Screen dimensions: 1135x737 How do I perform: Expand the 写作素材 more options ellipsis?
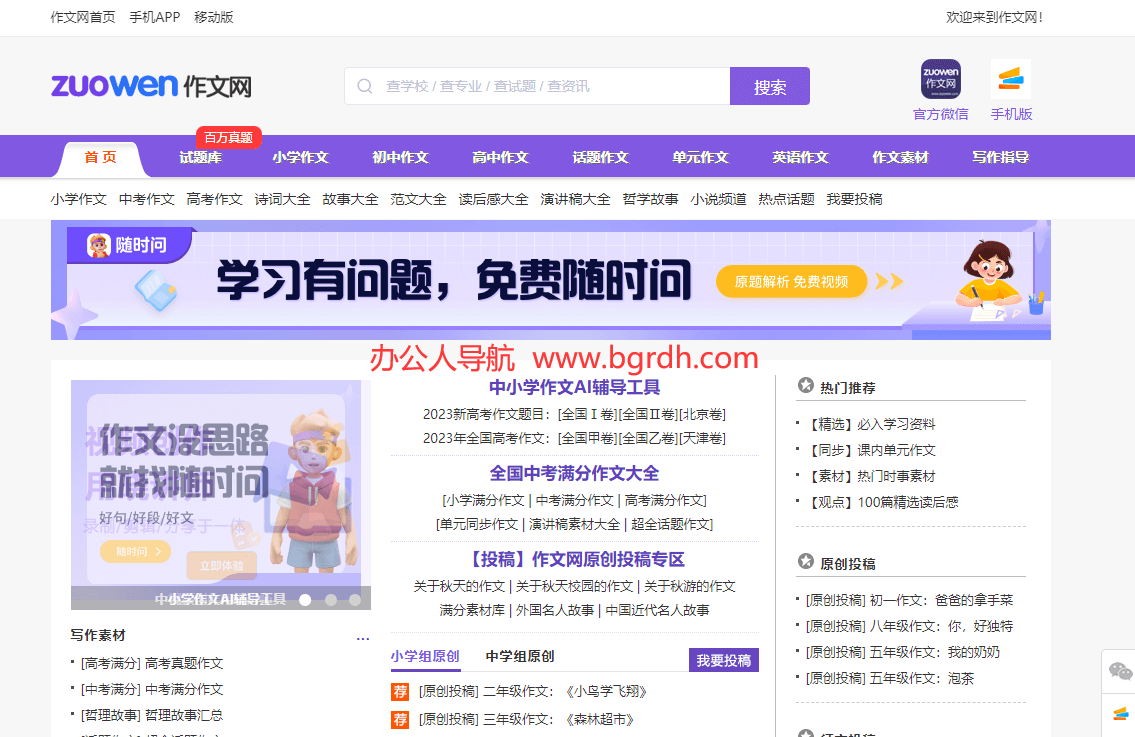(363, 636)
